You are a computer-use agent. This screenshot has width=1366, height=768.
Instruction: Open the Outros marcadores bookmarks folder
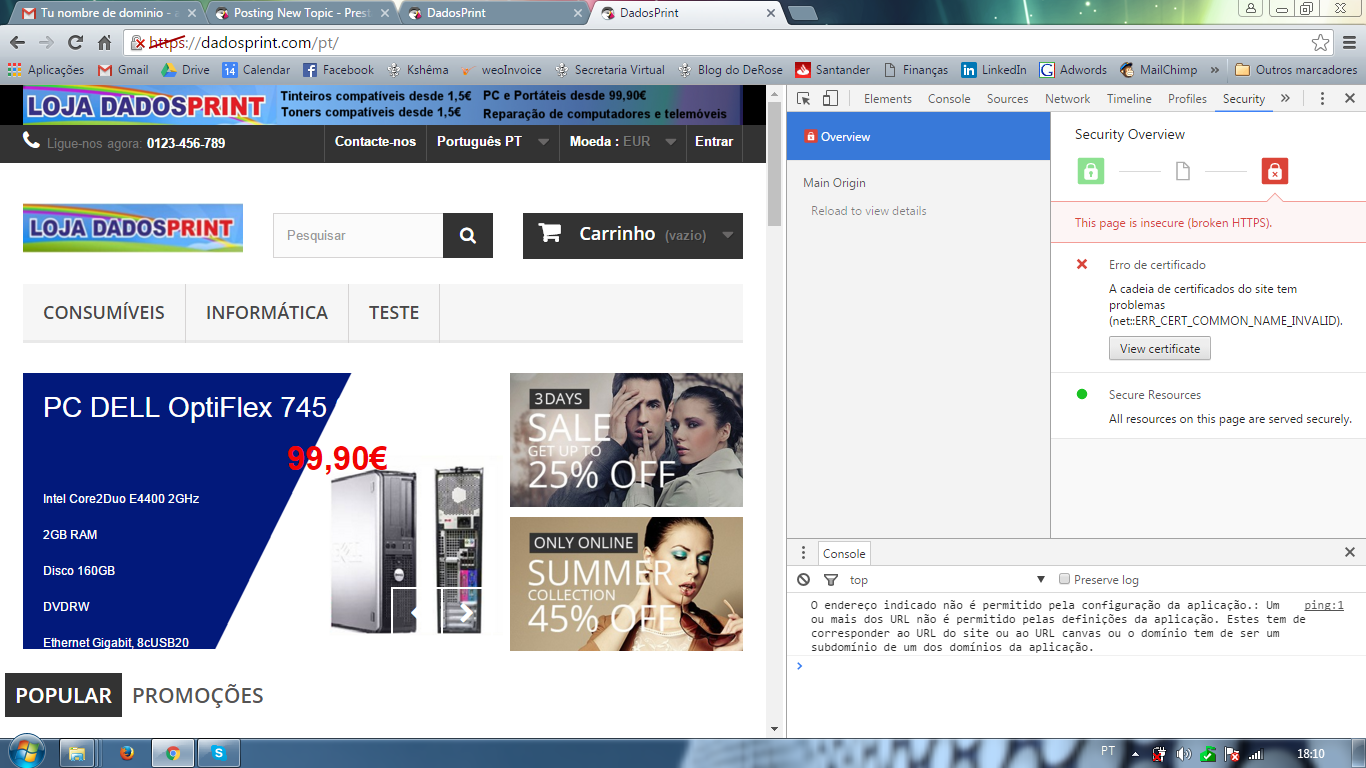pos(1296,70)
